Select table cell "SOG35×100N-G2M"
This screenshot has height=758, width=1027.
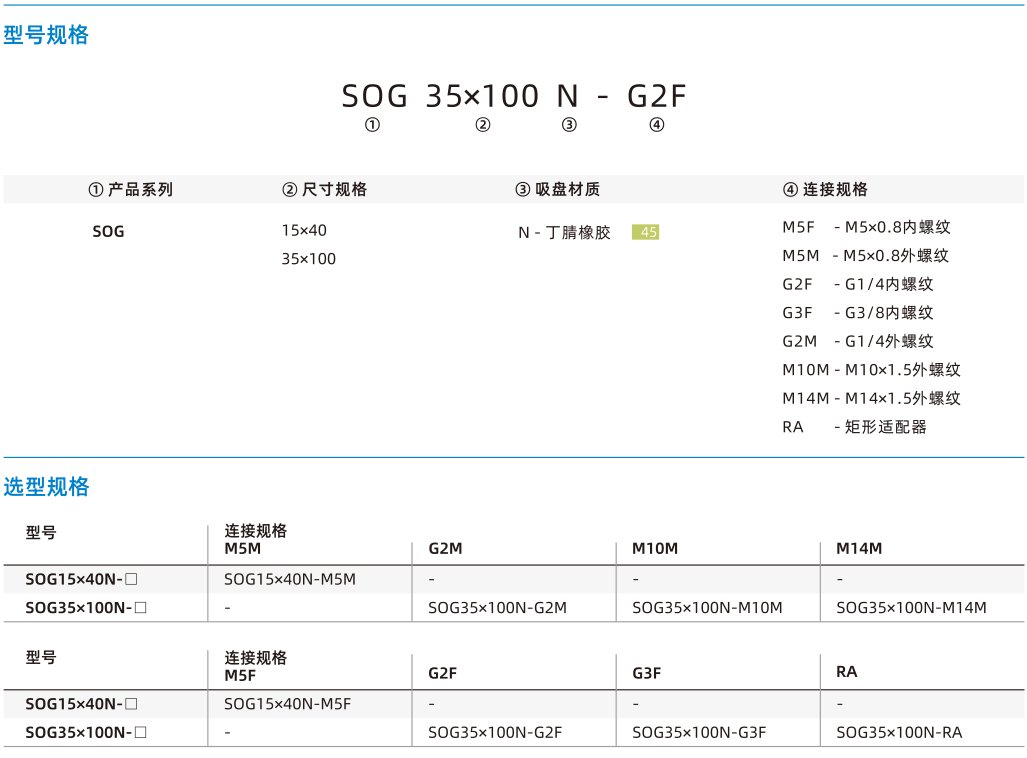coord(498,608)
